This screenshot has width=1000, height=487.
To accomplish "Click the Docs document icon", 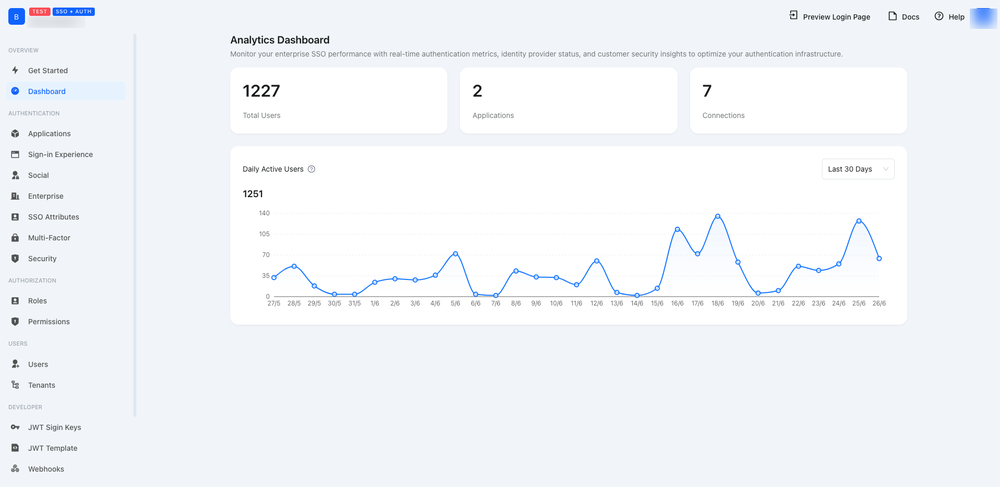I will (892, 16).
